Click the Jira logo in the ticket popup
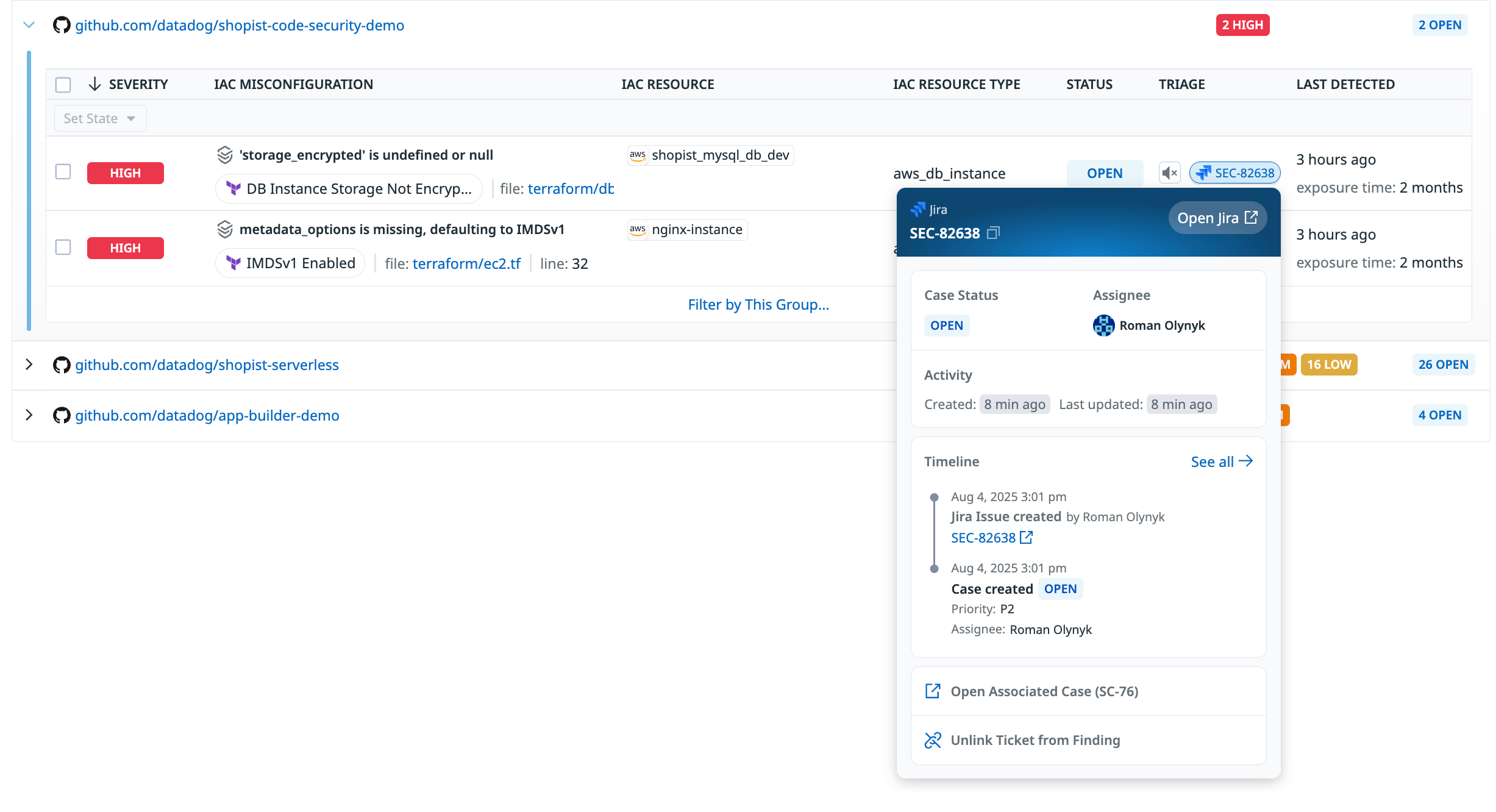This screenshot has height=812, width=1496. (x=920, y=209)
